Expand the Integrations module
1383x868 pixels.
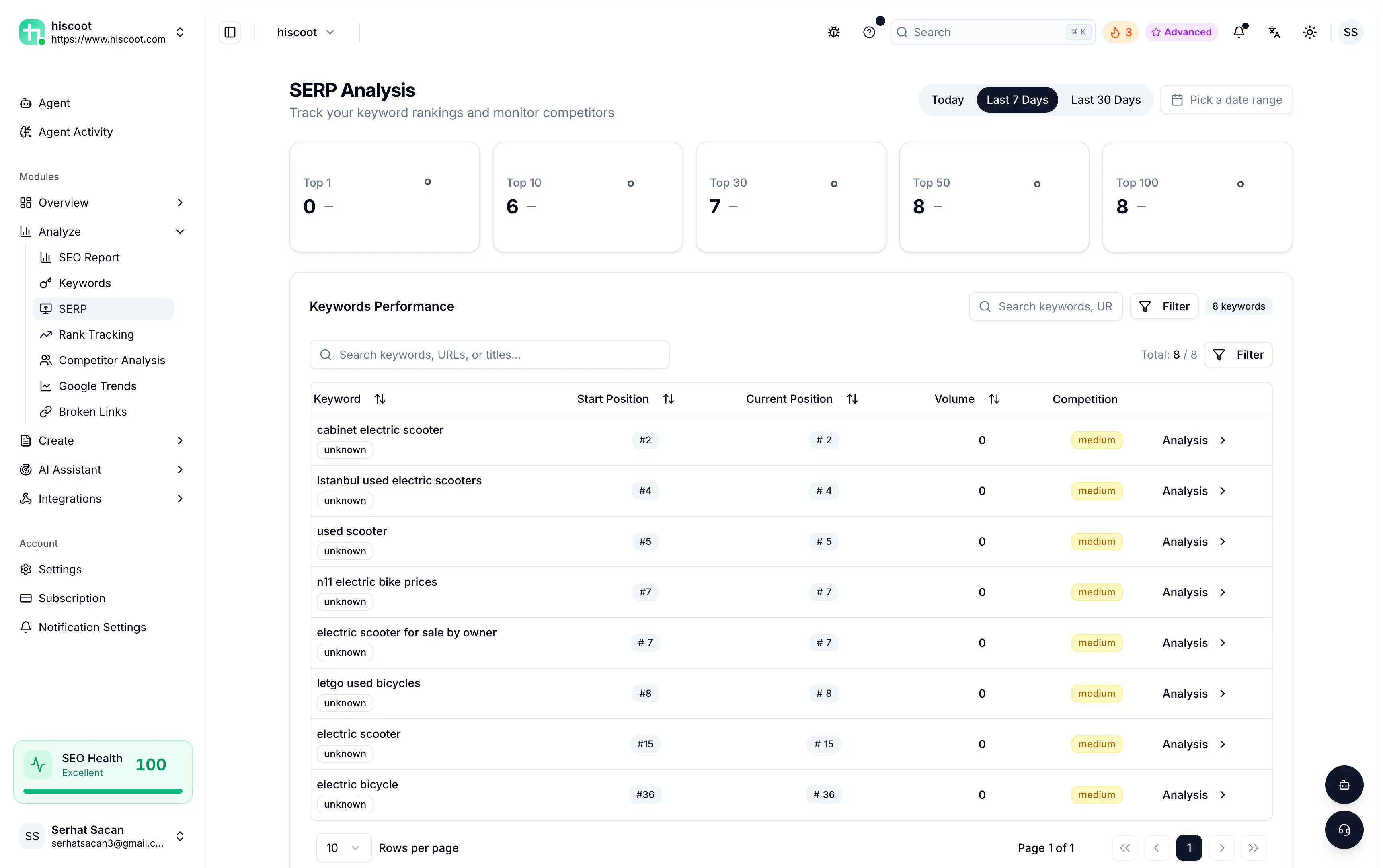pyautogui.click(x=102, y=498)
